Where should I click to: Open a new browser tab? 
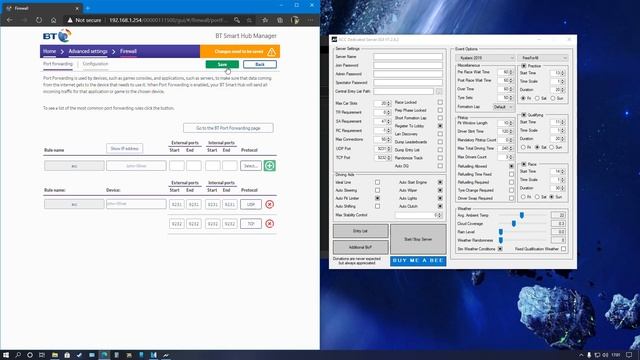[x=88, y=8]
